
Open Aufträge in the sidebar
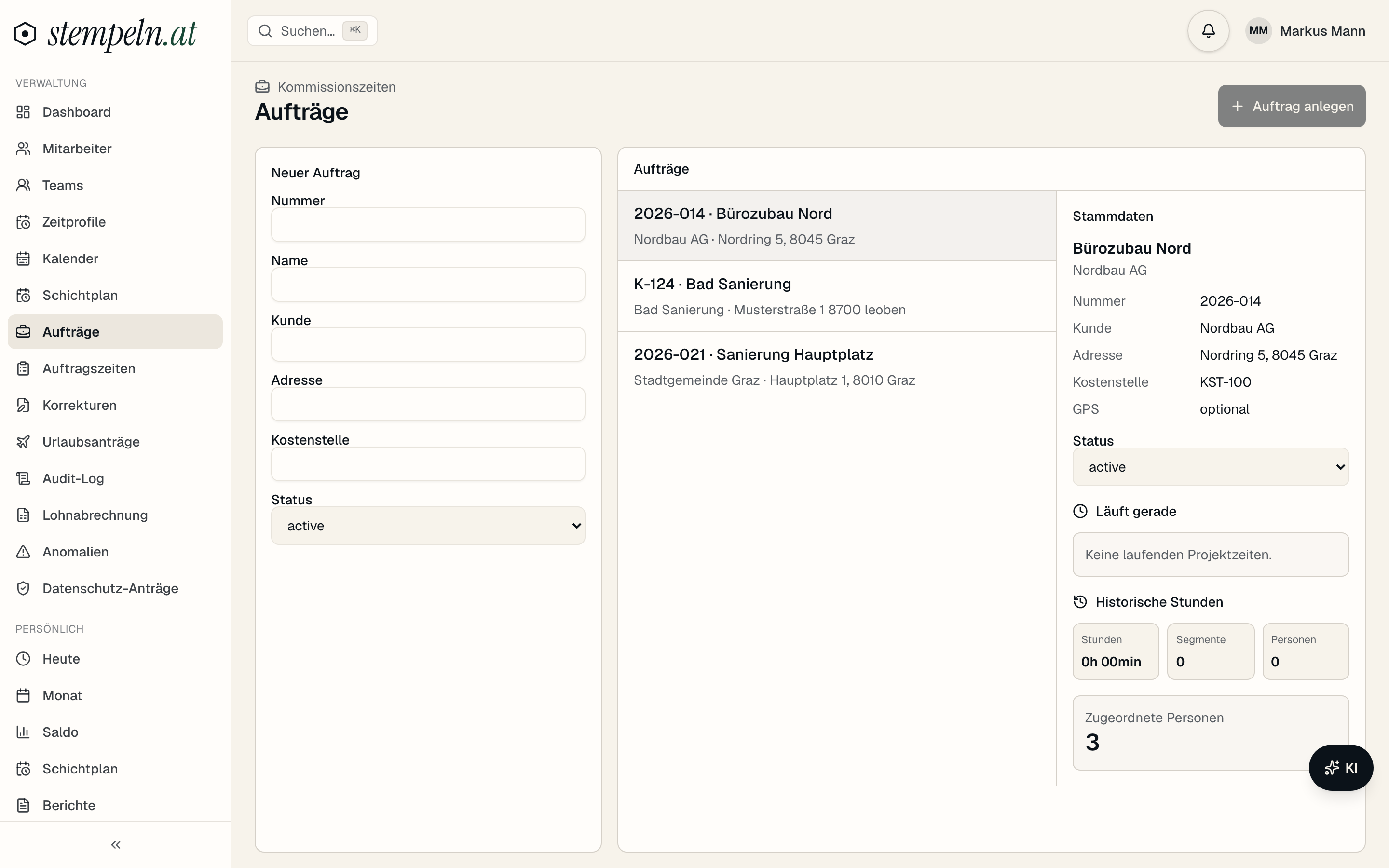coord(115,332)
